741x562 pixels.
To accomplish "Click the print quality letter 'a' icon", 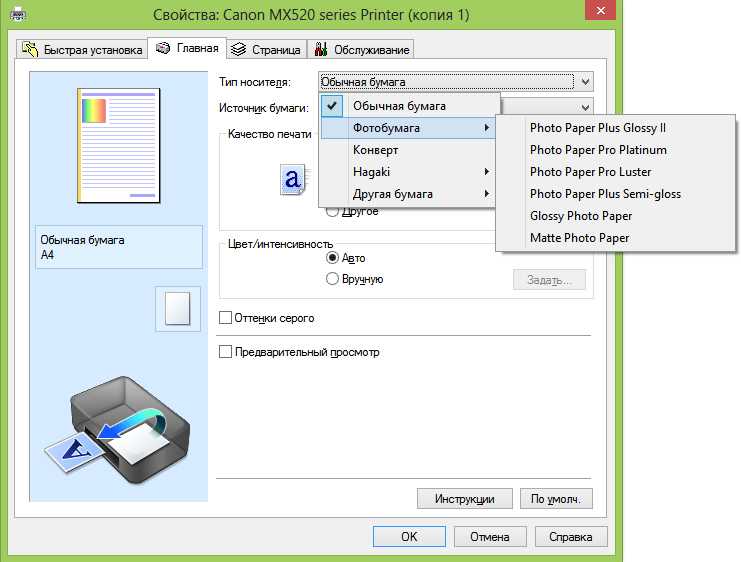I will tap(293, 180).
